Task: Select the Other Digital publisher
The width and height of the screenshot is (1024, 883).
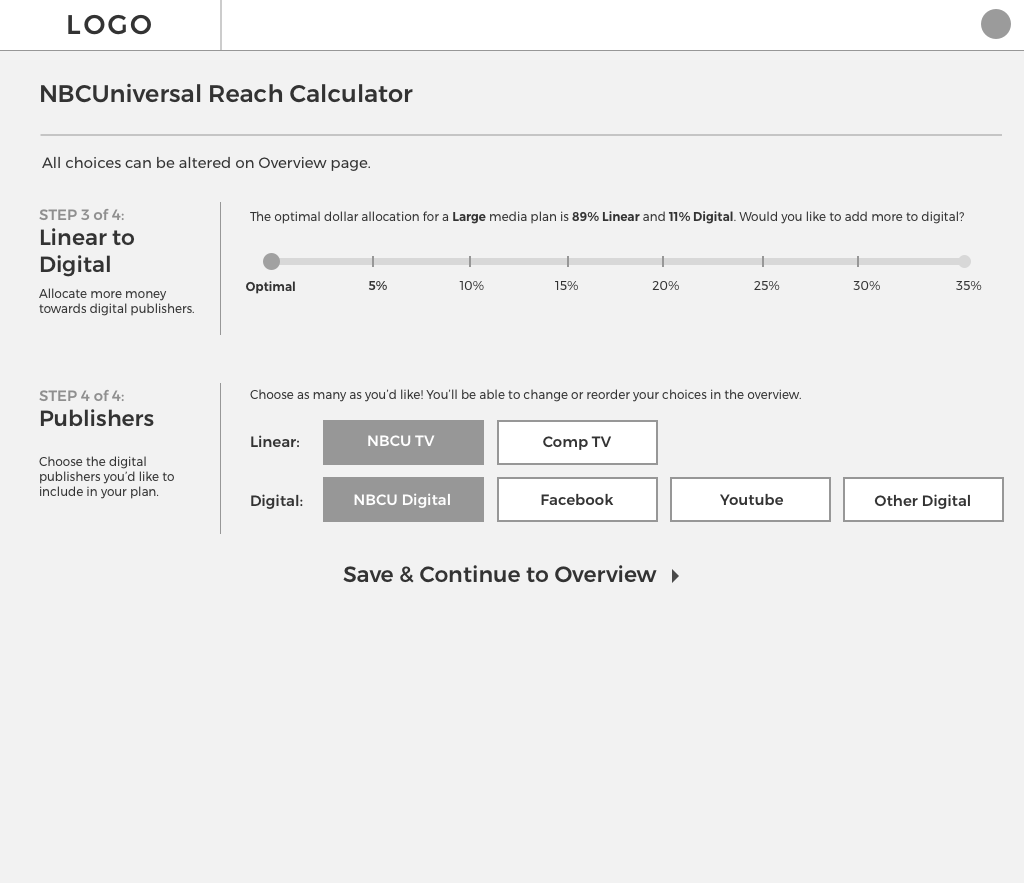Action: coord(923,500)
